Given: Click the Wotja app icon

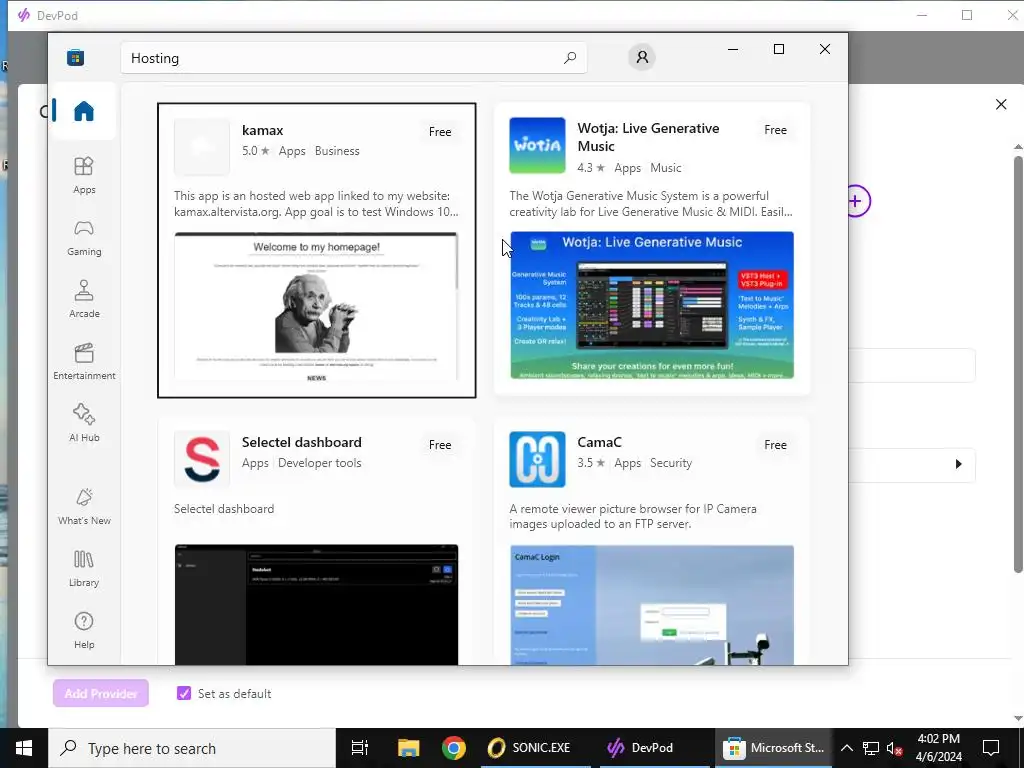Looking at the screenshot, I should 537,145.
